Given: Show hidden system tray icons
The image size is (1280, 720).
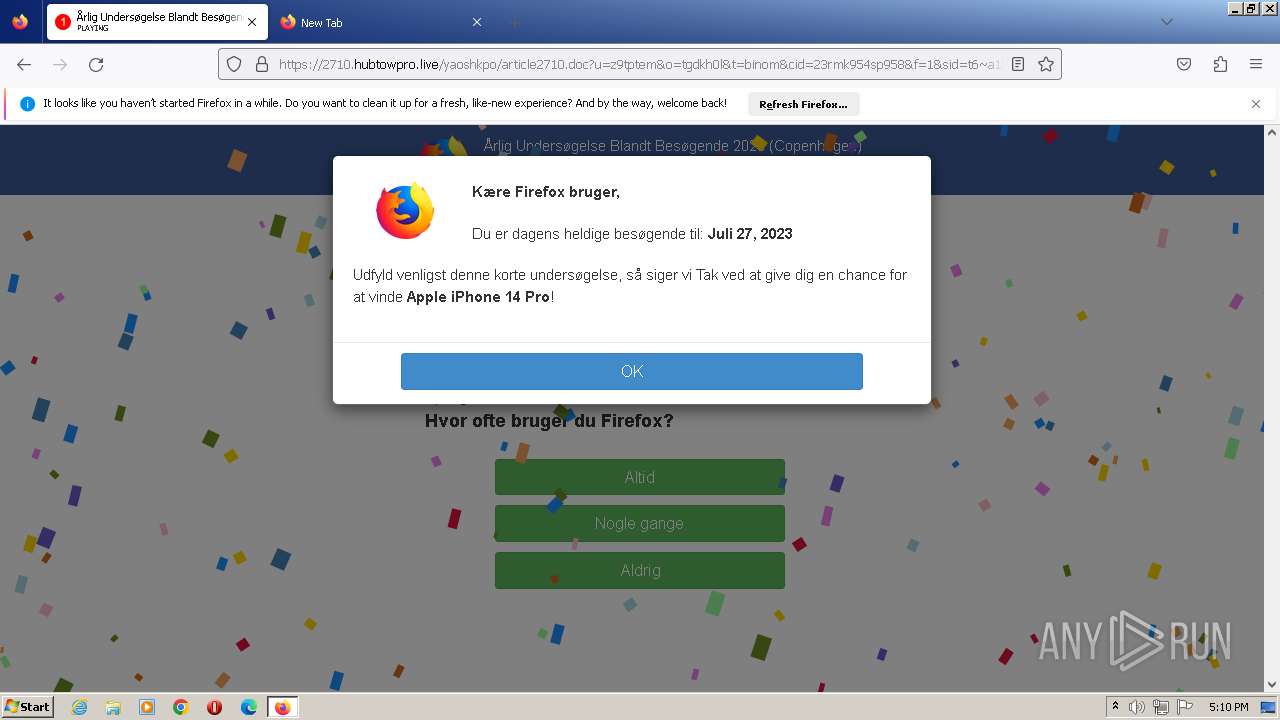Looking at the screenshot, I should click(1116, 707).
